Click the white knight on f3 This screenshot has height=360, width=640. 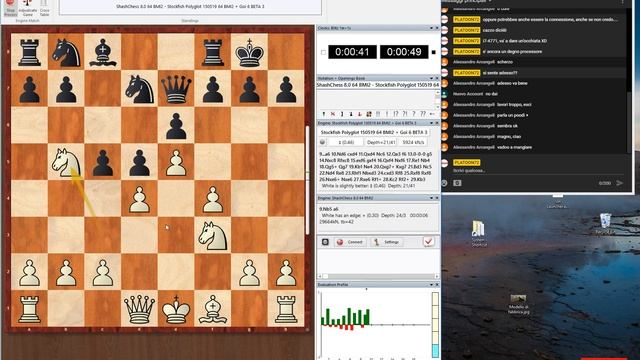[x=212, y=236]
